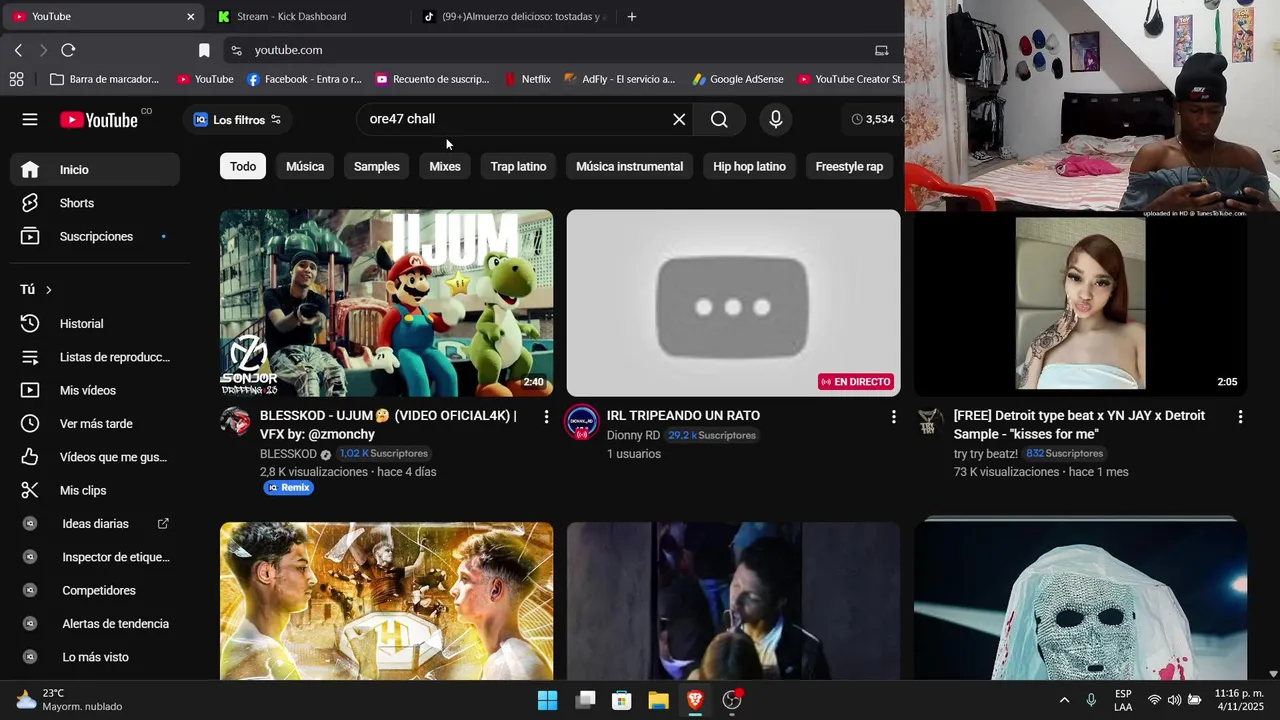This screenshot has height=720, width=1280.
Task: Select the Música filter chip
Action: coord(305,166)
